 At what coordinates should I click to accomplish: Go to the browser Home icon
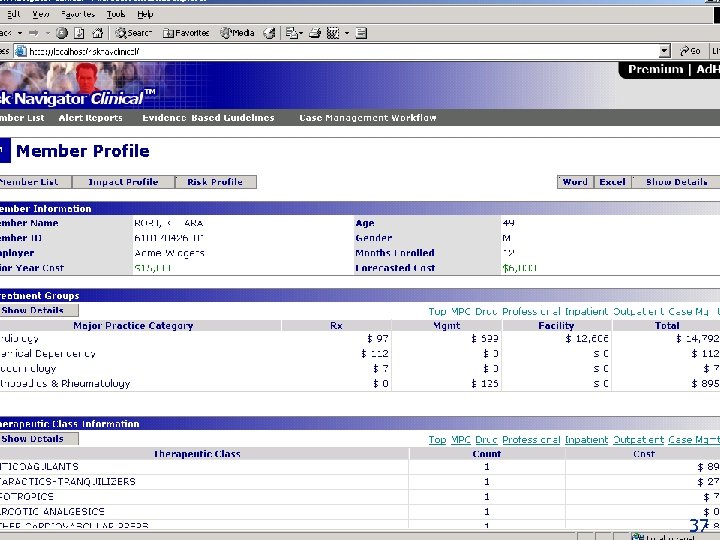coord(97,33)
